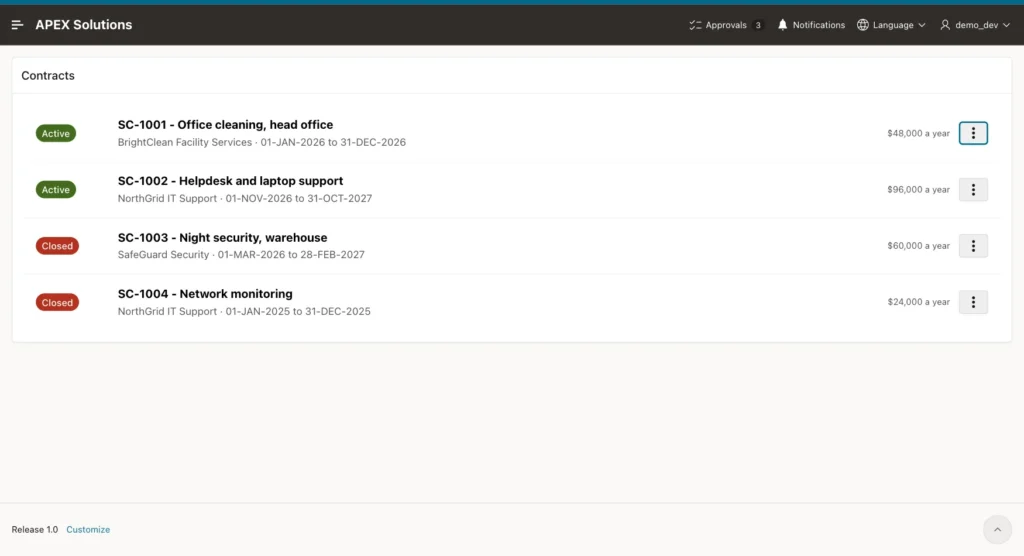Viewport: 1024px width, 556px height.
Task: Open the hamburger navigation menu
Action: [x=17, y=25]
